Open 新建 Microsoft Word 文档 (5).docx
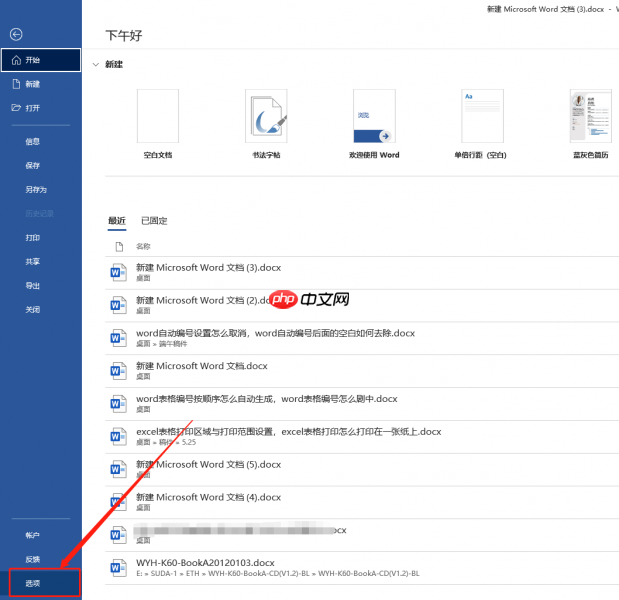This screenshot has width=619, height=600. (x=208, y=464)
